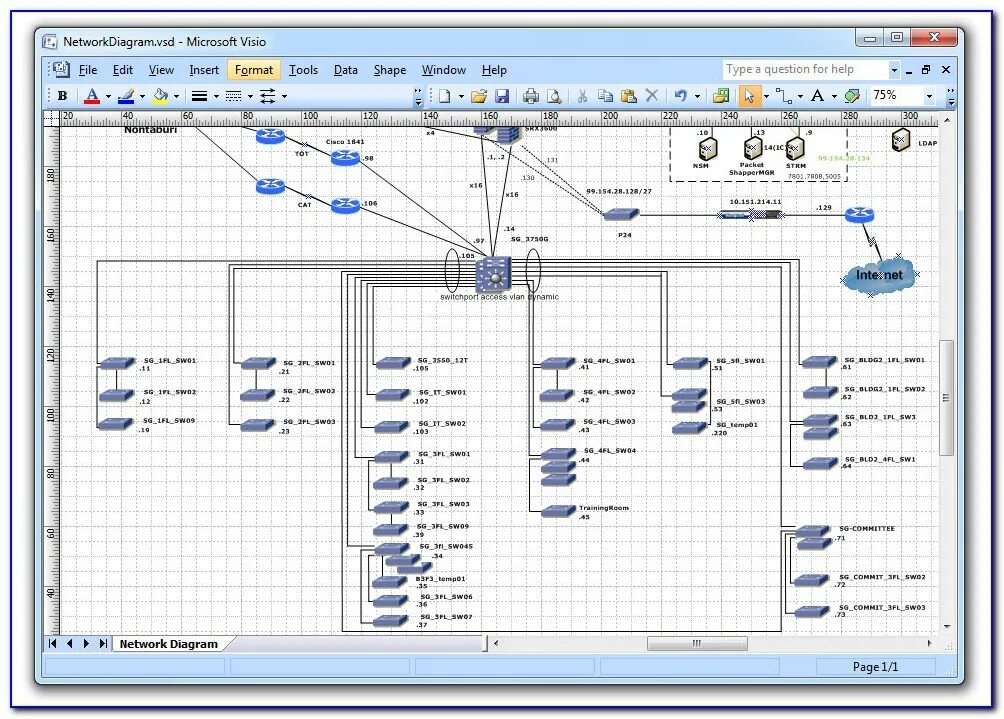
Task: Select the Text tool
Action: [818, 96]
